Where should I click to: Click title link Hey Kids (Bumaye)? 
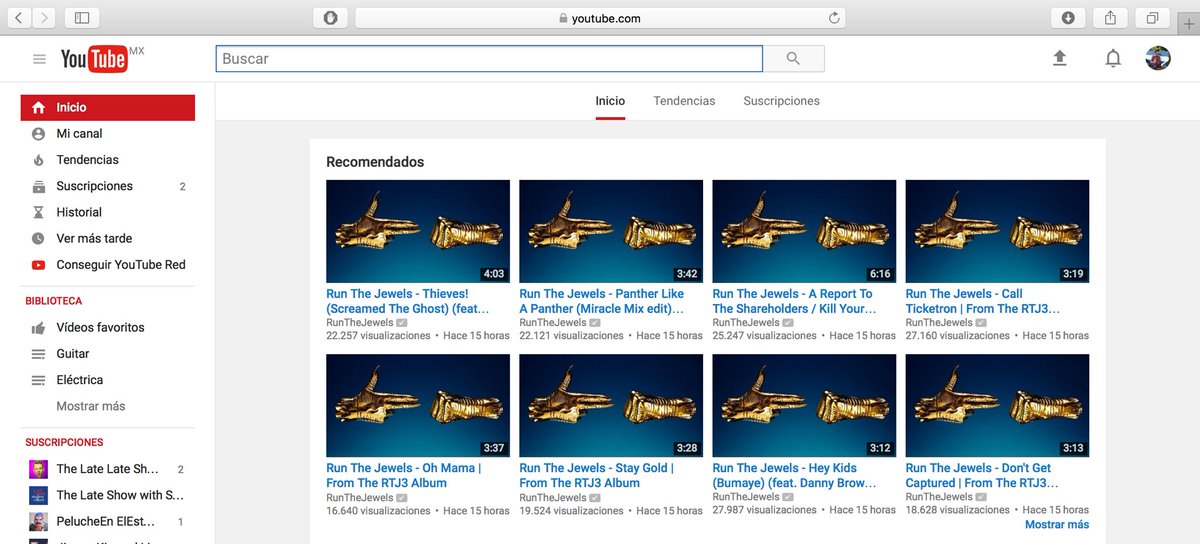click(x=794, y=475)
